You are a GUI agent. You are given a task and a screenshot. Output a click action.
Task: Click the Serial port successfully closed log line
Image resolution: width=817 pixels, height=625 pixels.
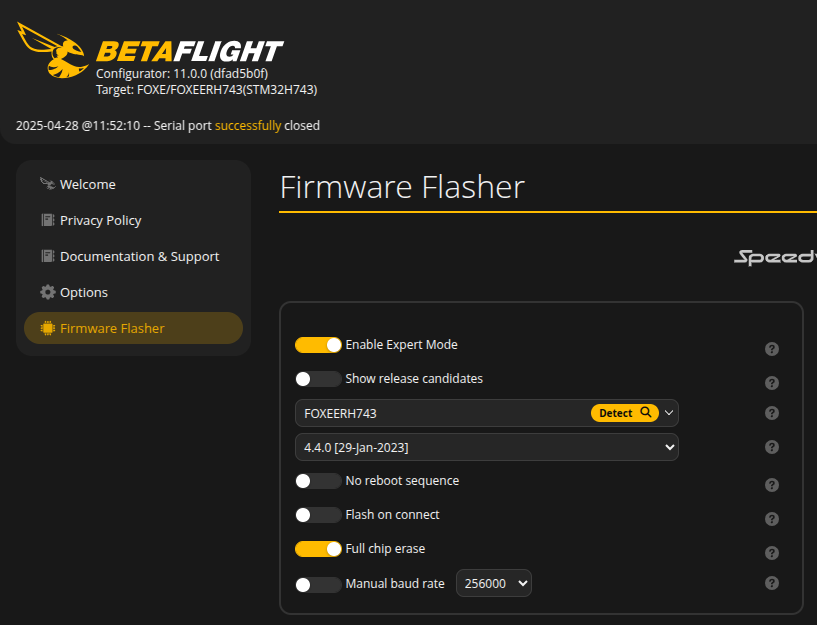pyautogui.click(x=168, y=126)
